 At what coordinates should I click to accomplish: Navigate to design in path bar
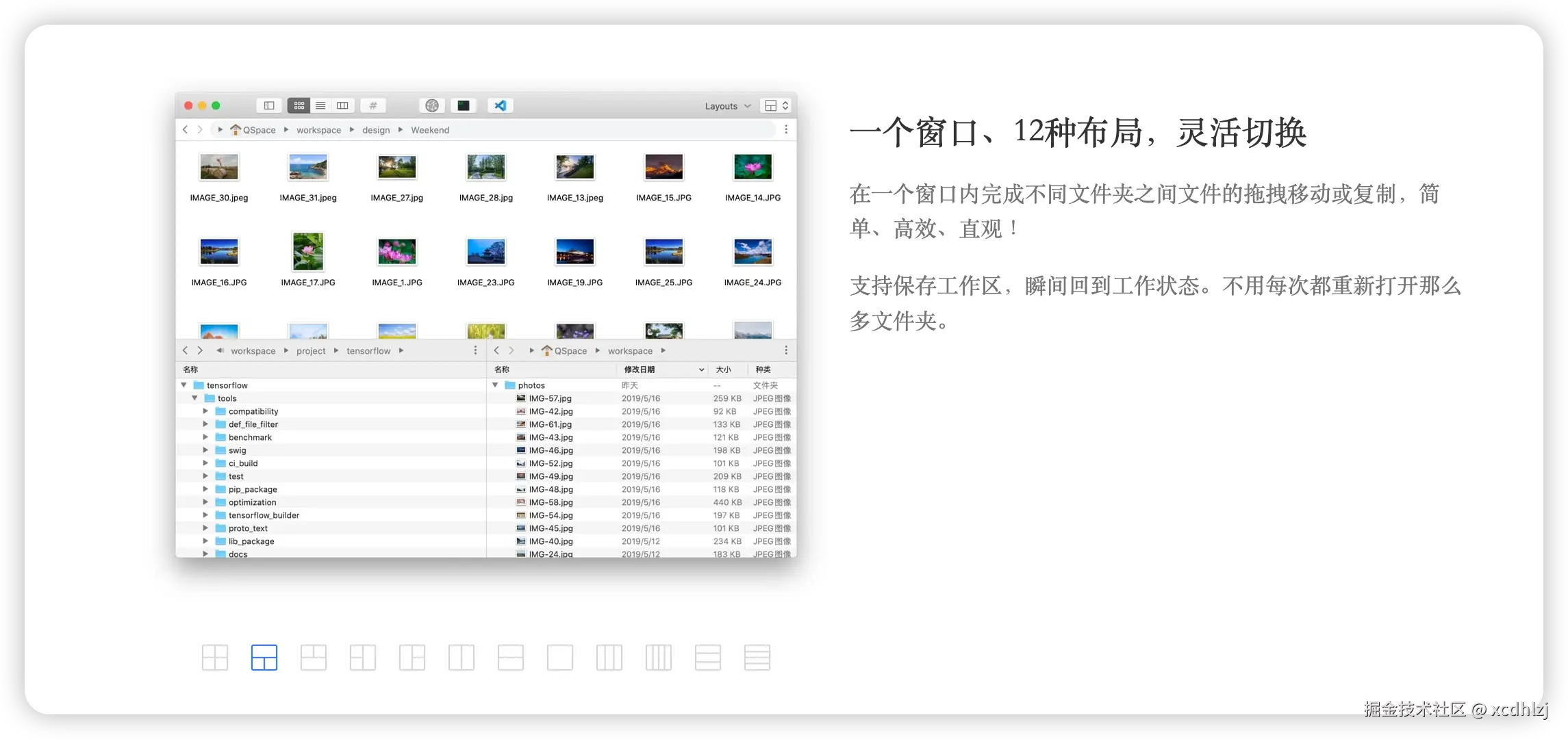tap(376, 130)
